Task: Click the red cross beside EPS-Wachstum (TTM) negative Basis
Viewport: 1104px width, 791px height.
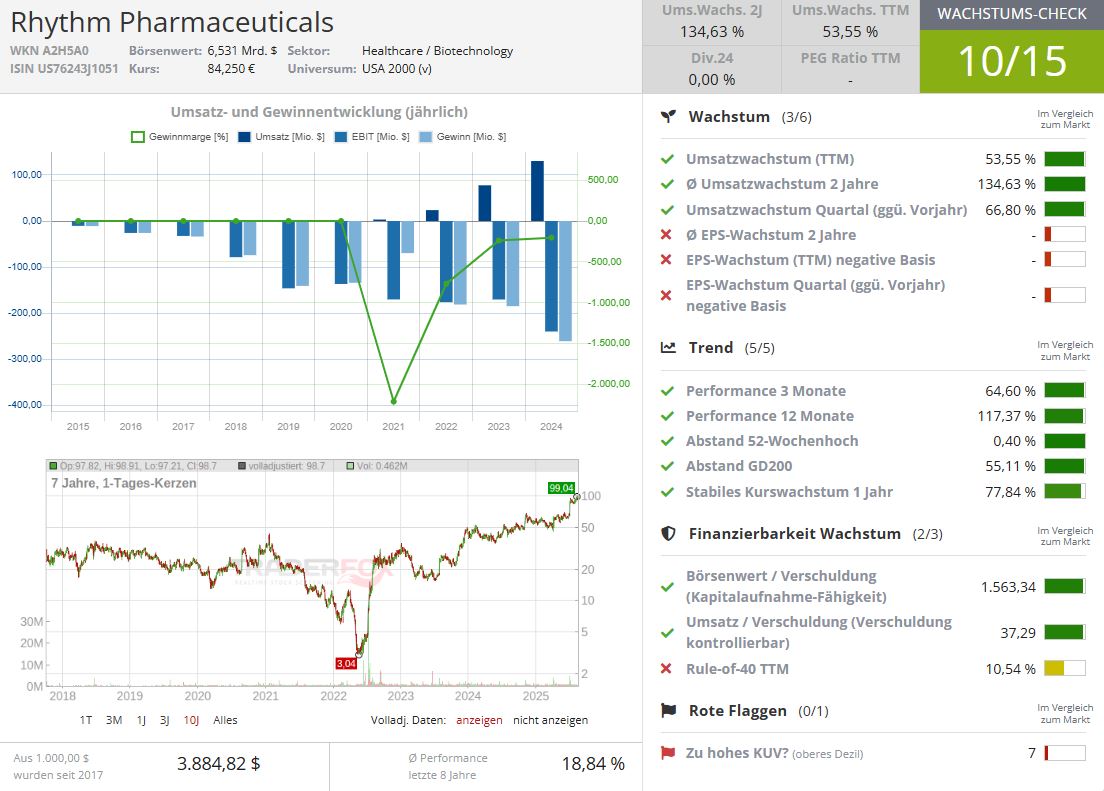Action: (666, 260)
